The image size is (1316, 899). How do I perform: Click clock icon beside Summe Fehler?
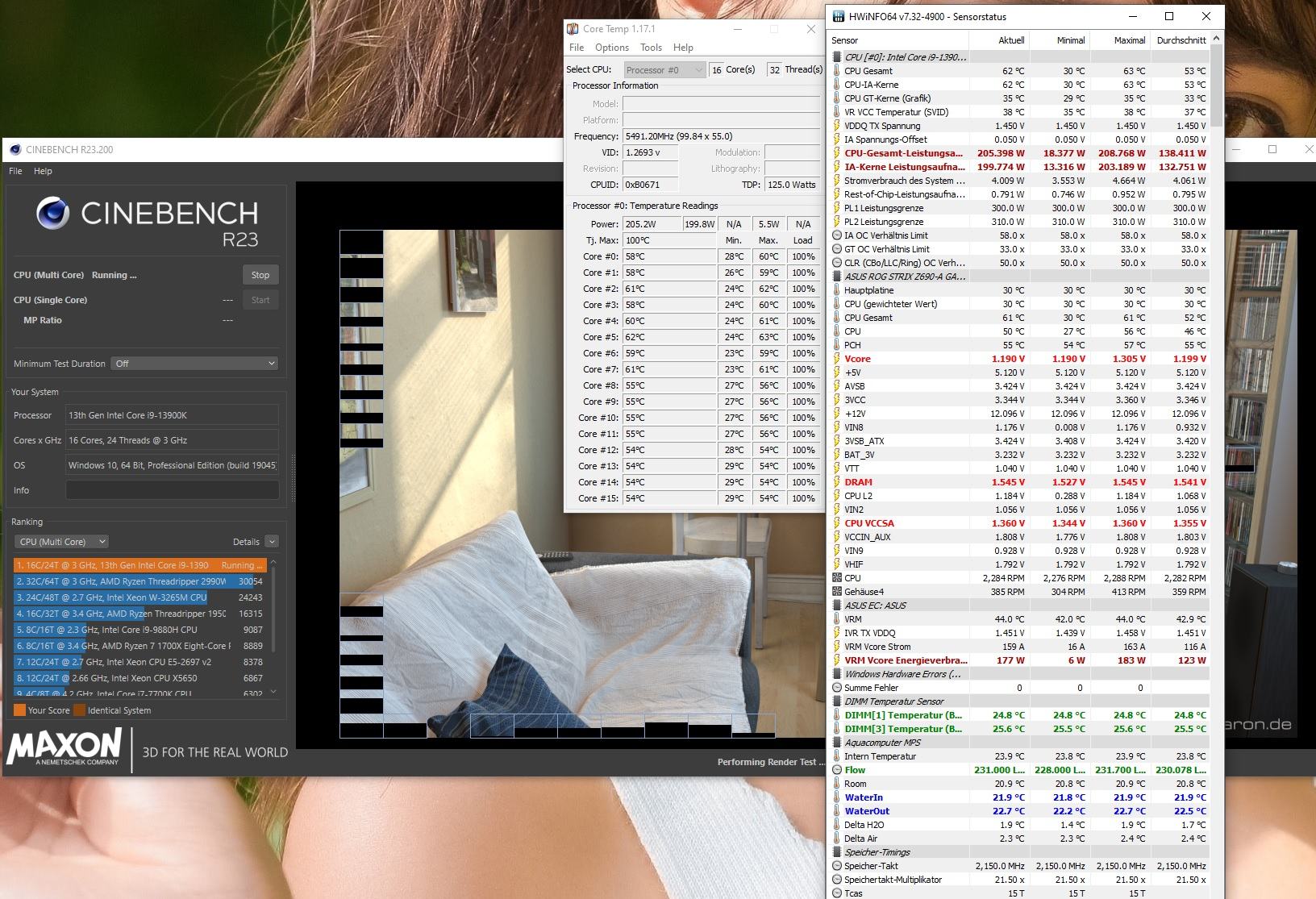click(836, 688)
